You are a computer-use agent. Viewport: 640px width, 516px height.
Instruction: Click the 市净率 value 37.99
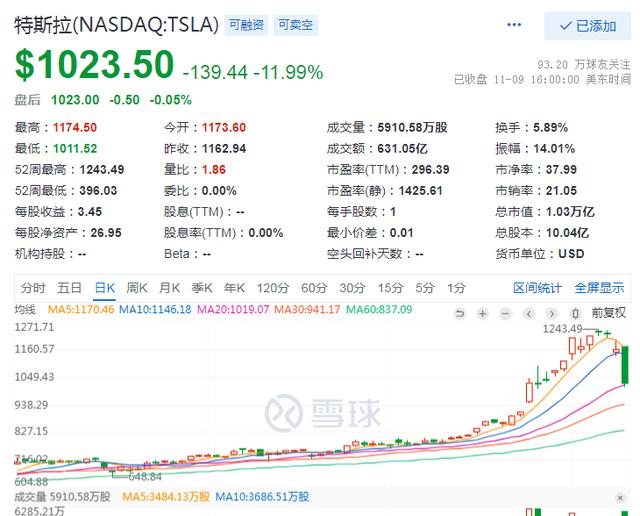point(561,170)
